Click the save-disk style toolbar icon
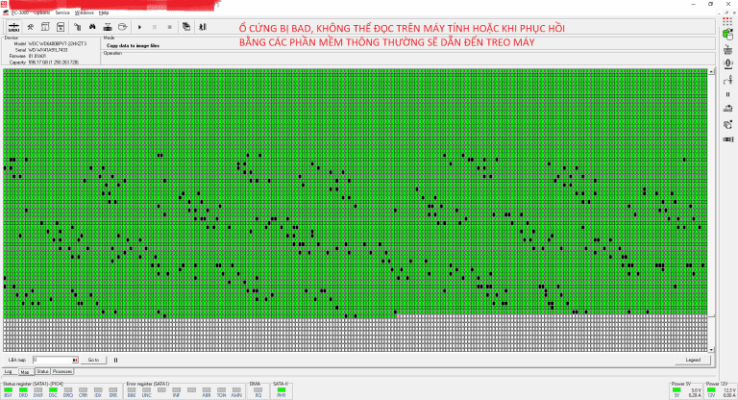The image size is (738, 400). coord(60,27)
